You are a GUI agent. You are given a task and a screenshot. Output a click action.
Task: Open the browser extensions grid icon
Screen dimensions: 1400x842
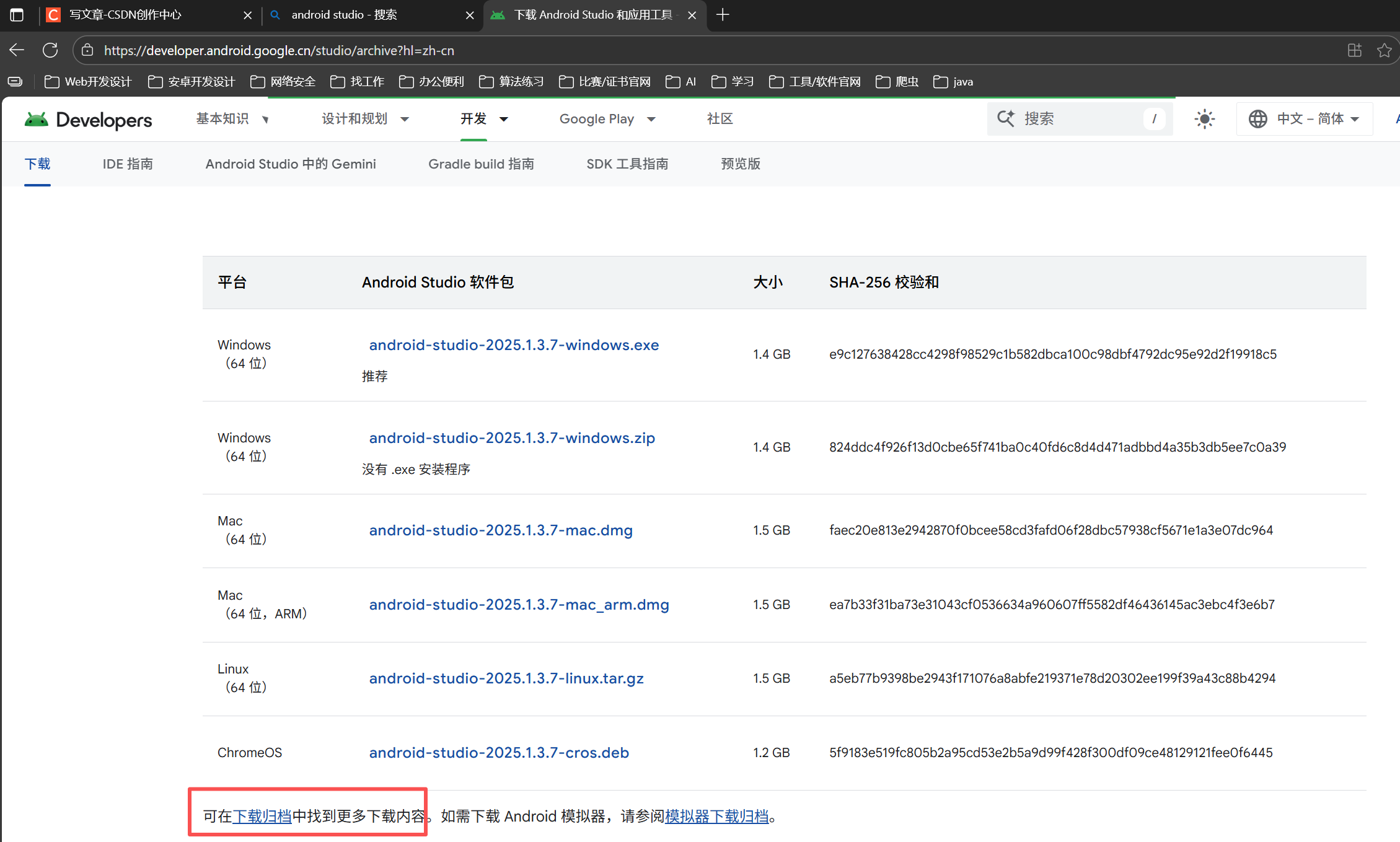click(1355, 50)
